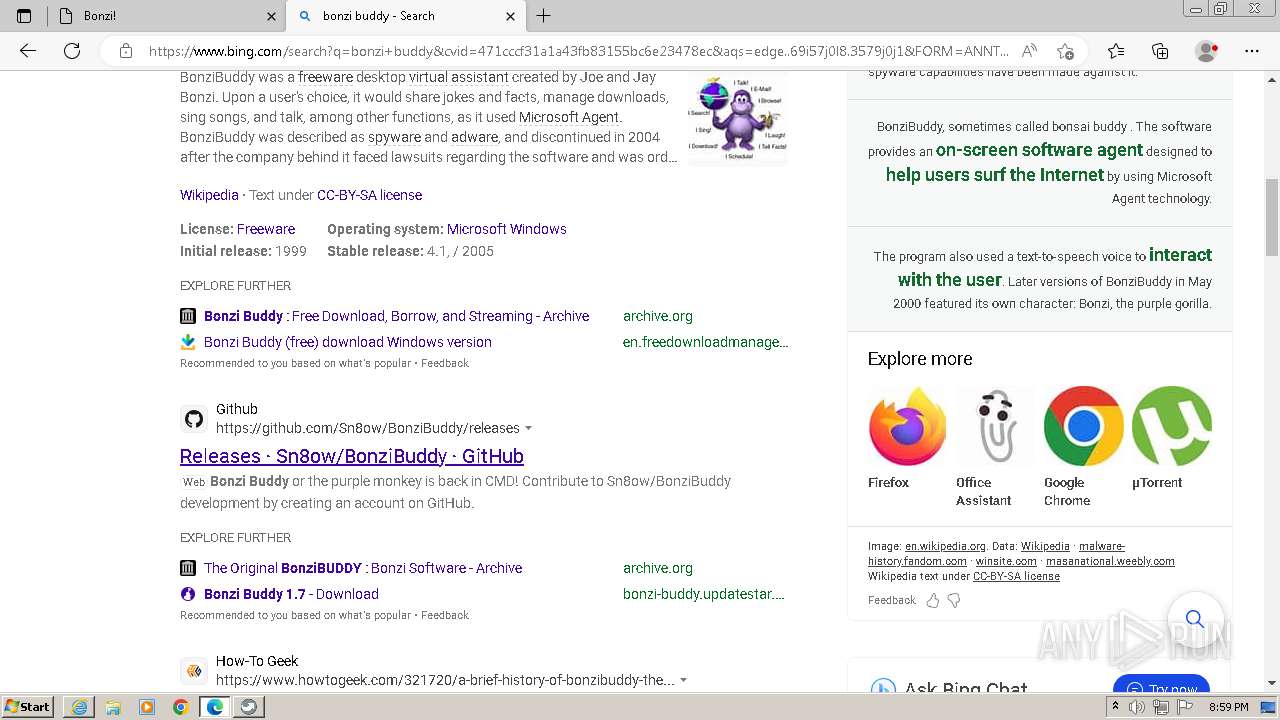This screenshot has width=1280, height=720.
Task: Refresh the current page
Action: pos(72,51)
